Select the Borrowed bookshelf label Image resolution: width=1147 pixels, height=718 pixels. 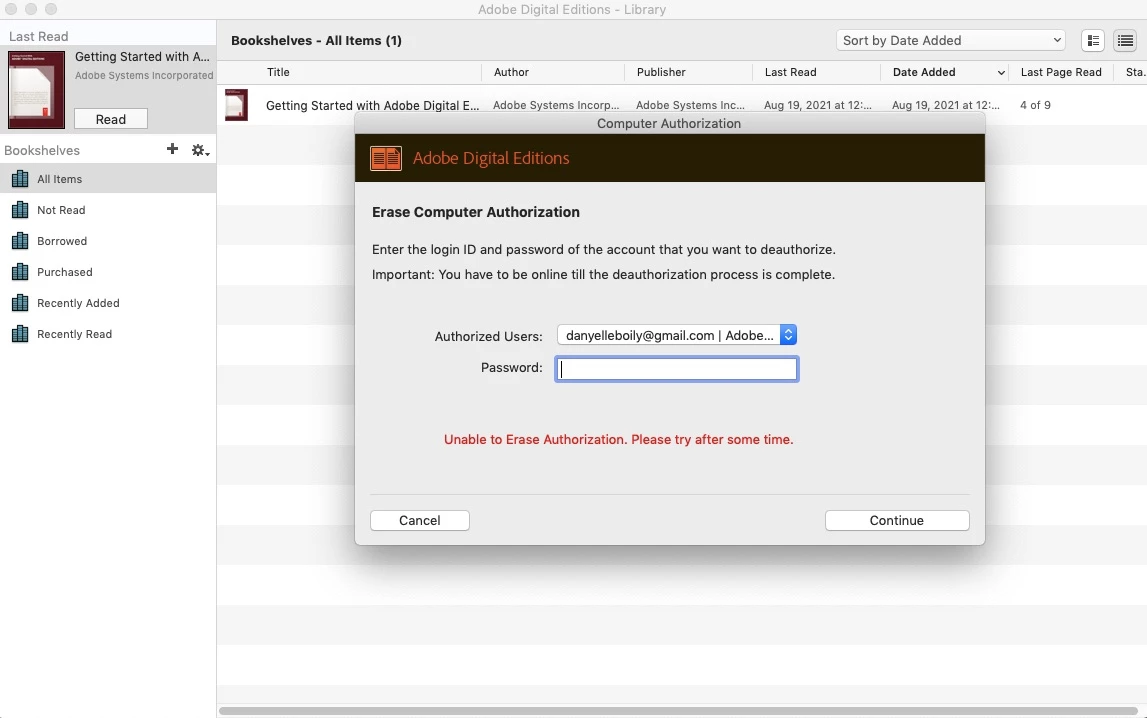(62, 241)
